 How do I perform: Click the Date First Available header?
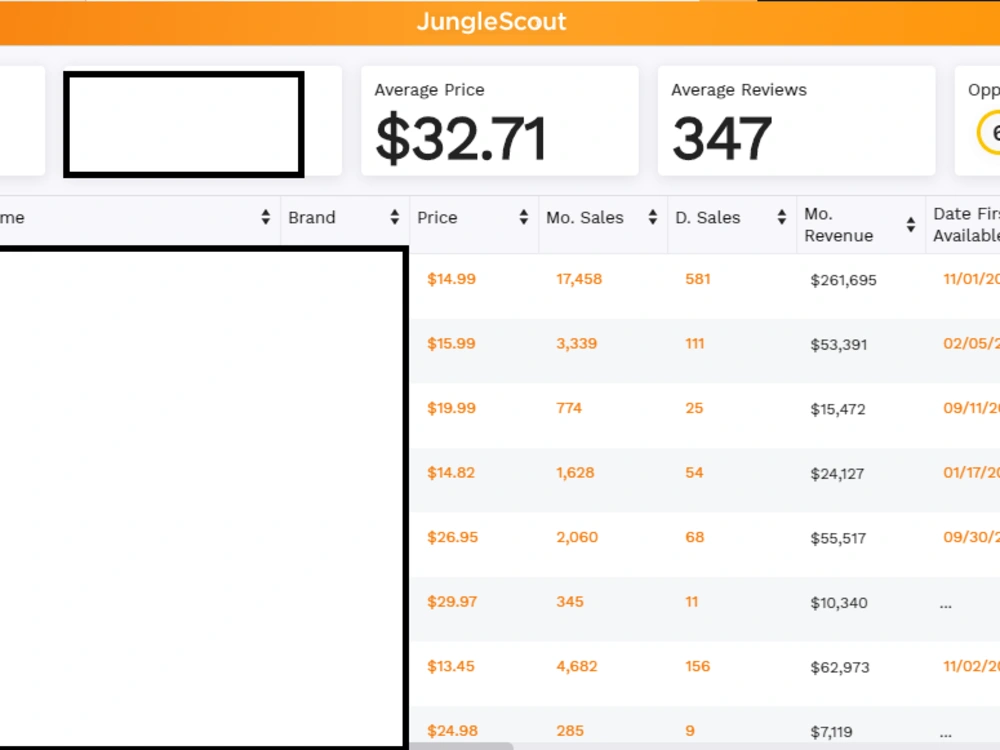click(x=966, y=224)
